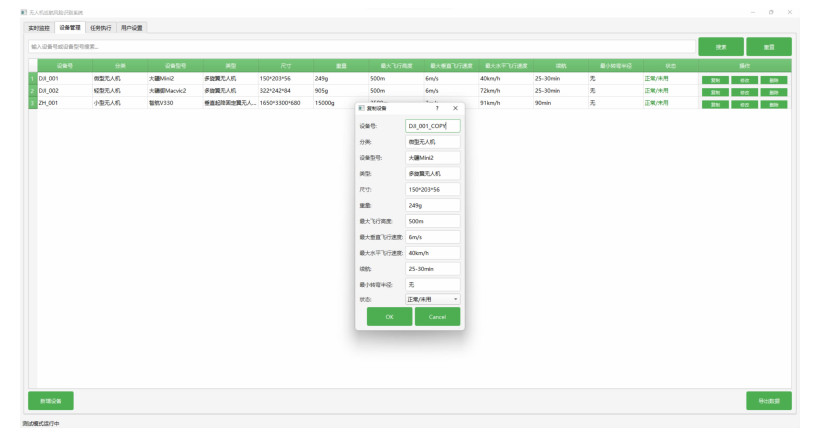Open the 任务执行 tab

[x=101, y=28]
